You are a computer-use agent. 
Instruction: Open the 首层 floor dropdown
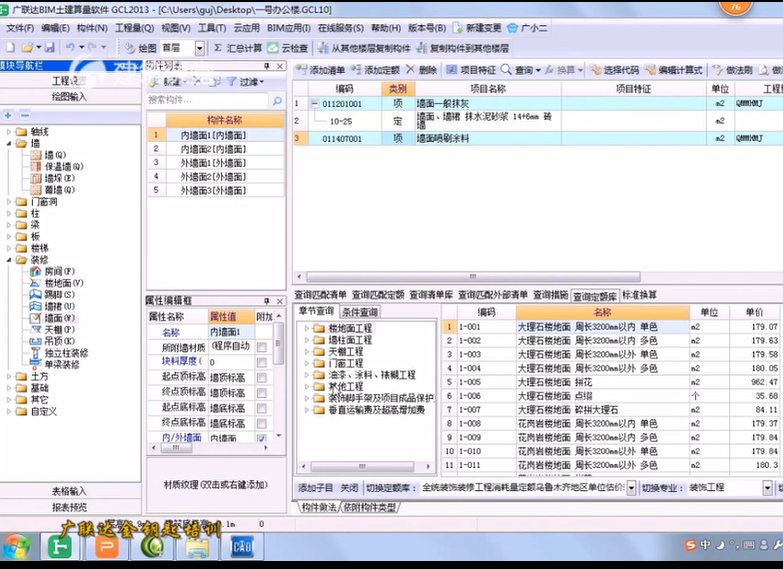(x=199, y=48)
